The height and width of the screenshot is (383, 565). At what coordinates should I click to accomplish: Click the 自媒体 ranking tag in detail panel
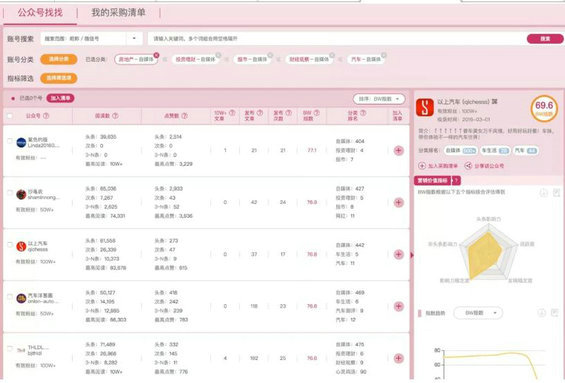pos(461,151)
